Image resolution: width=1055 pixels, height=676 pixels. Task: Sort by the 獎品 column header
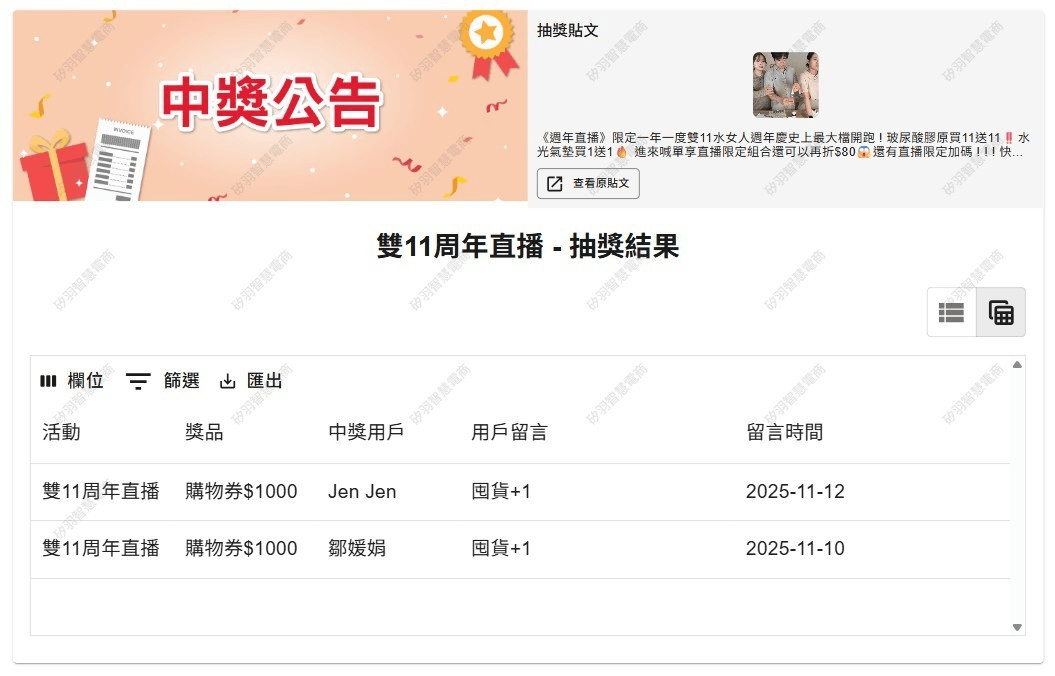point(204,432)
